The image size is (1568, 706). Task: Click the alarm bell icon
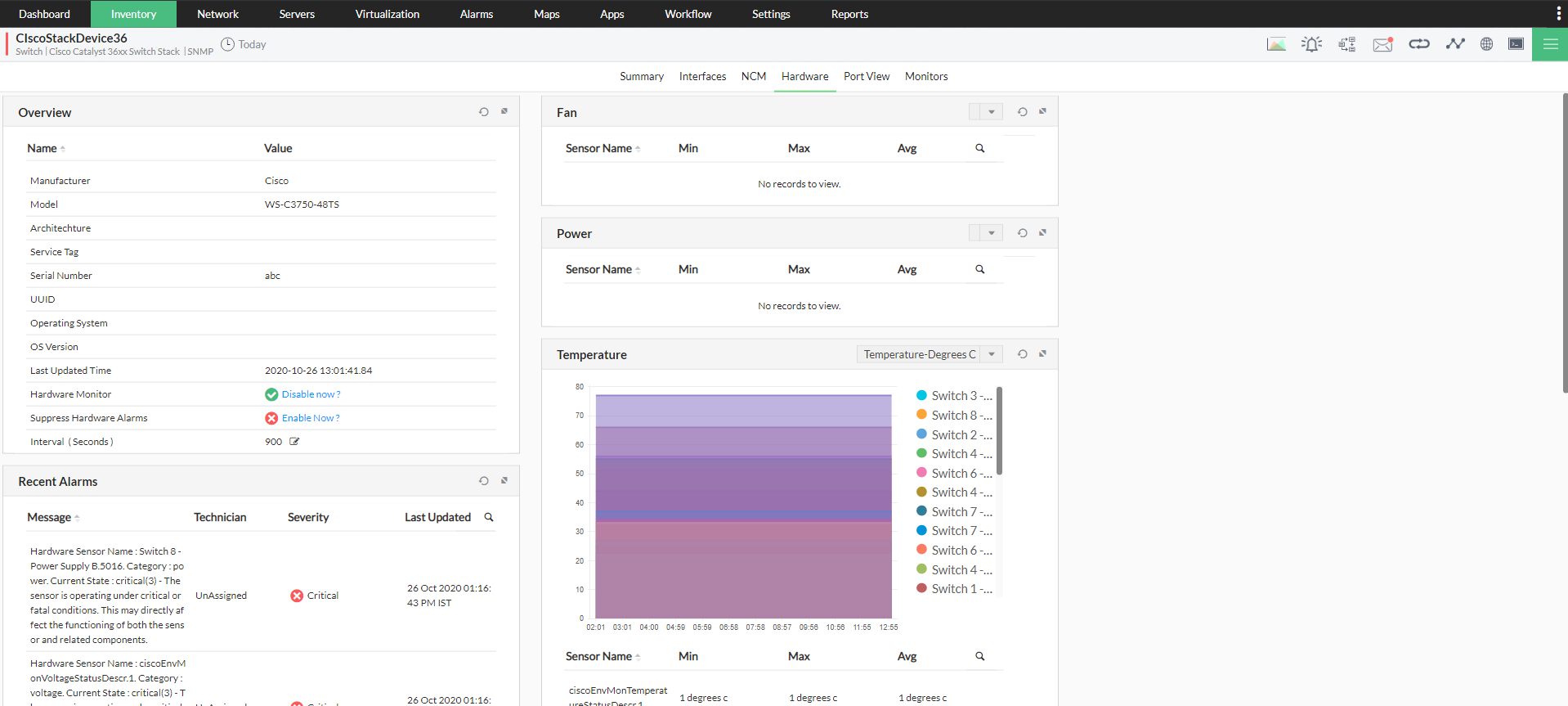point(1311,44)
